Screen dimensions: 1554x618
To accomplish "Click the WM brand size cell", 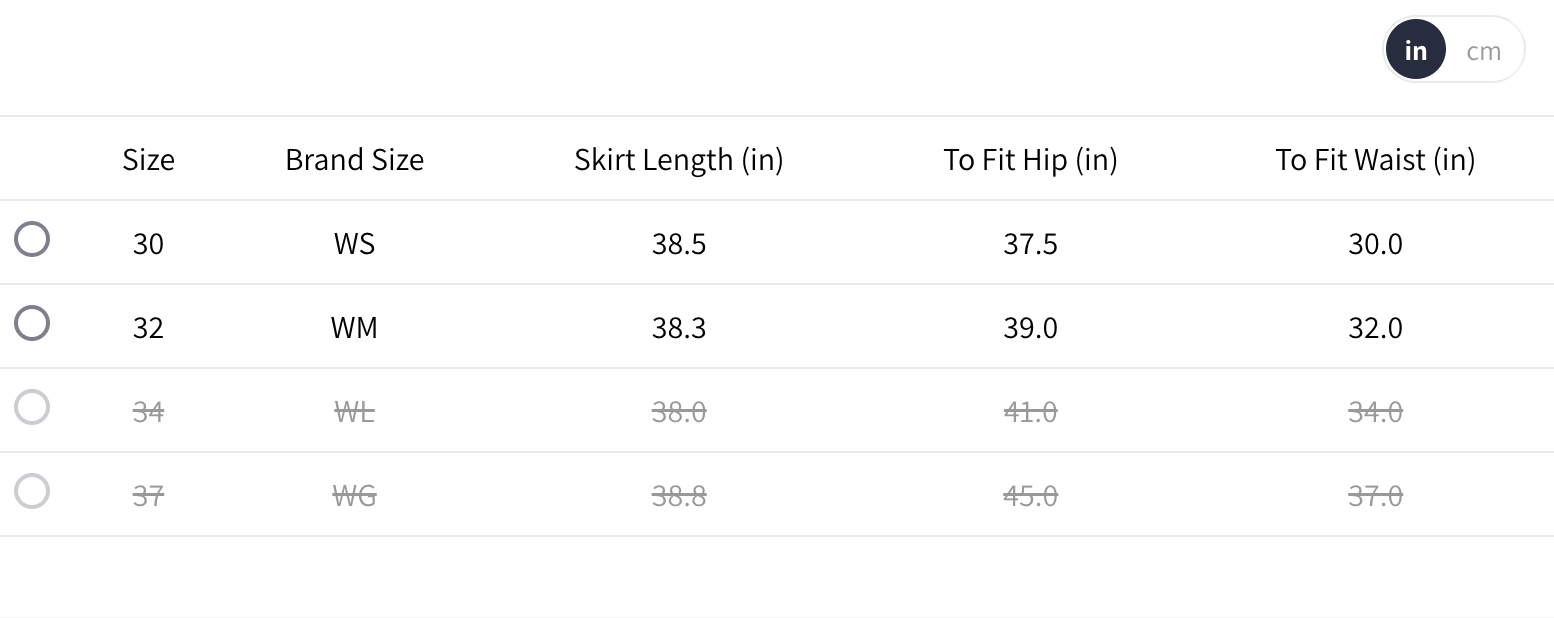I will pos(354,328).
